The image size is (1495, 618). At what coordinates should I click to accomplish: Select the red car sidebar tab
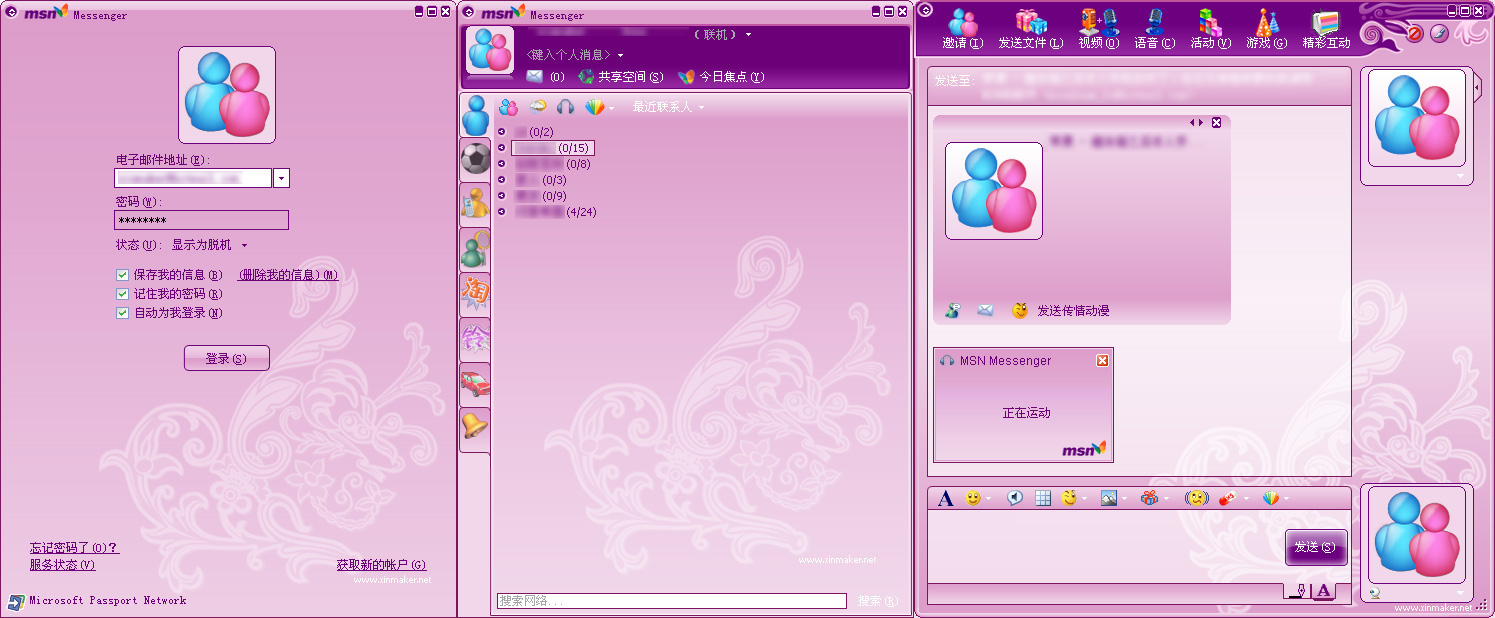point(475,384)
